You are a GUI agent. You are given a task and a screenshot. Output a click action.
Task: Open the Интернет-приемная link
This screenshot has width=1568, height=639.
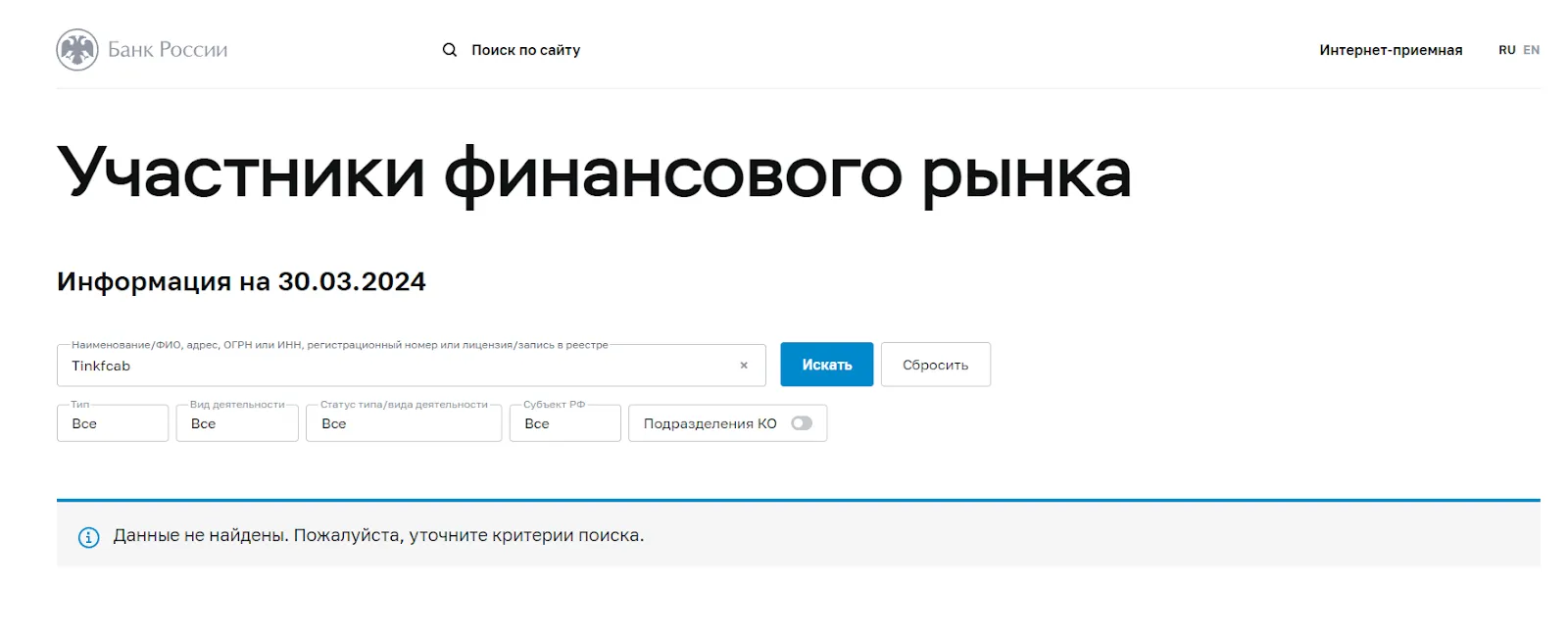coord(1391,50)
